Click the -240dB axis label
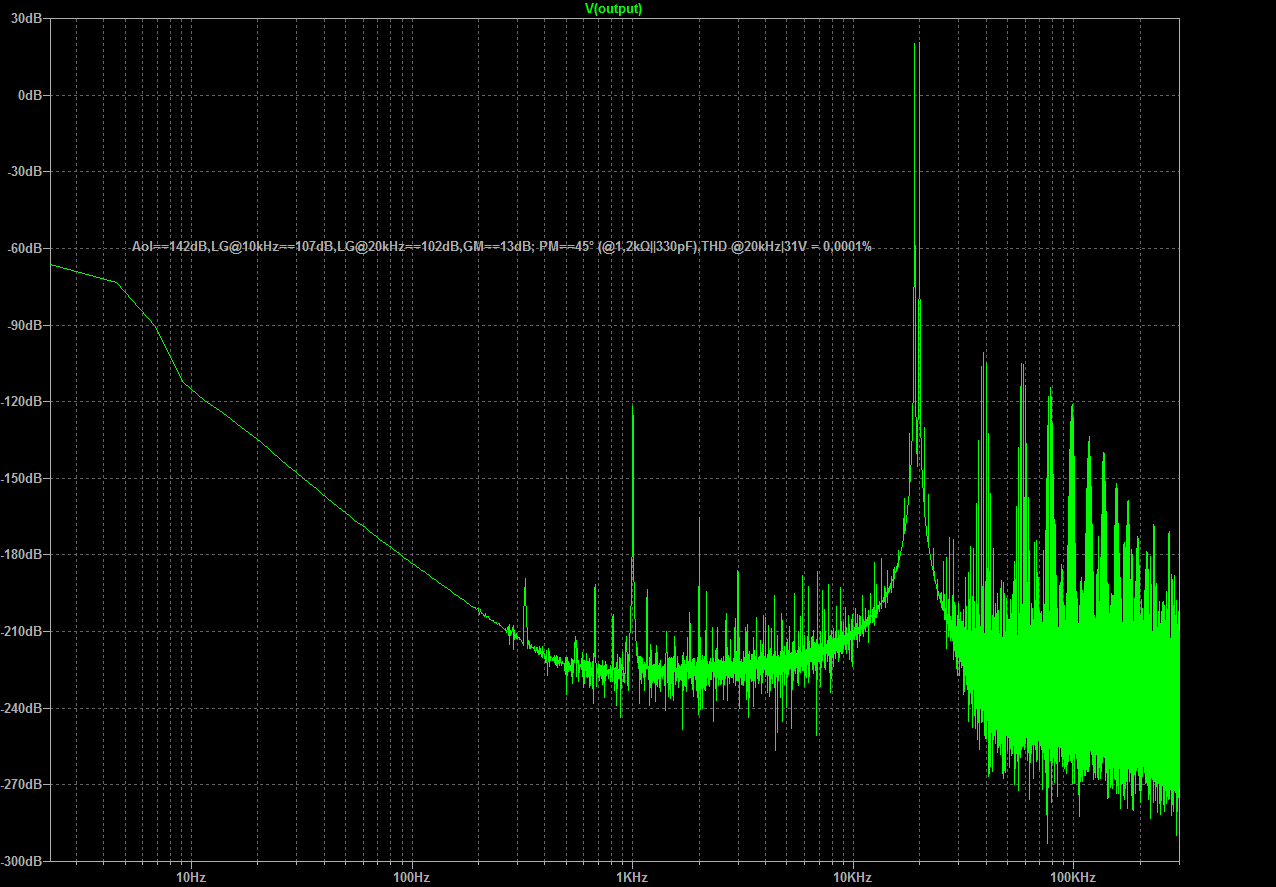 coord(21,709)
